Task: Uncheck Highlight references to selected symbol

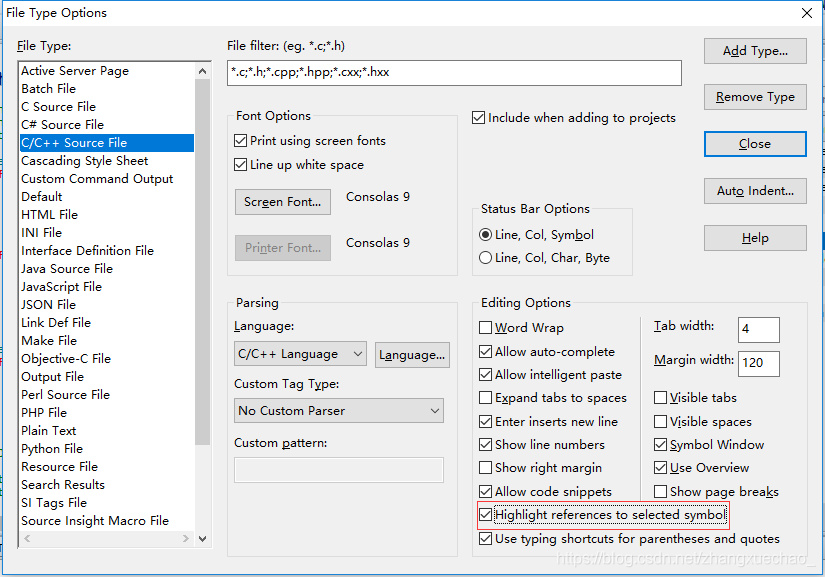Action: 485,515
